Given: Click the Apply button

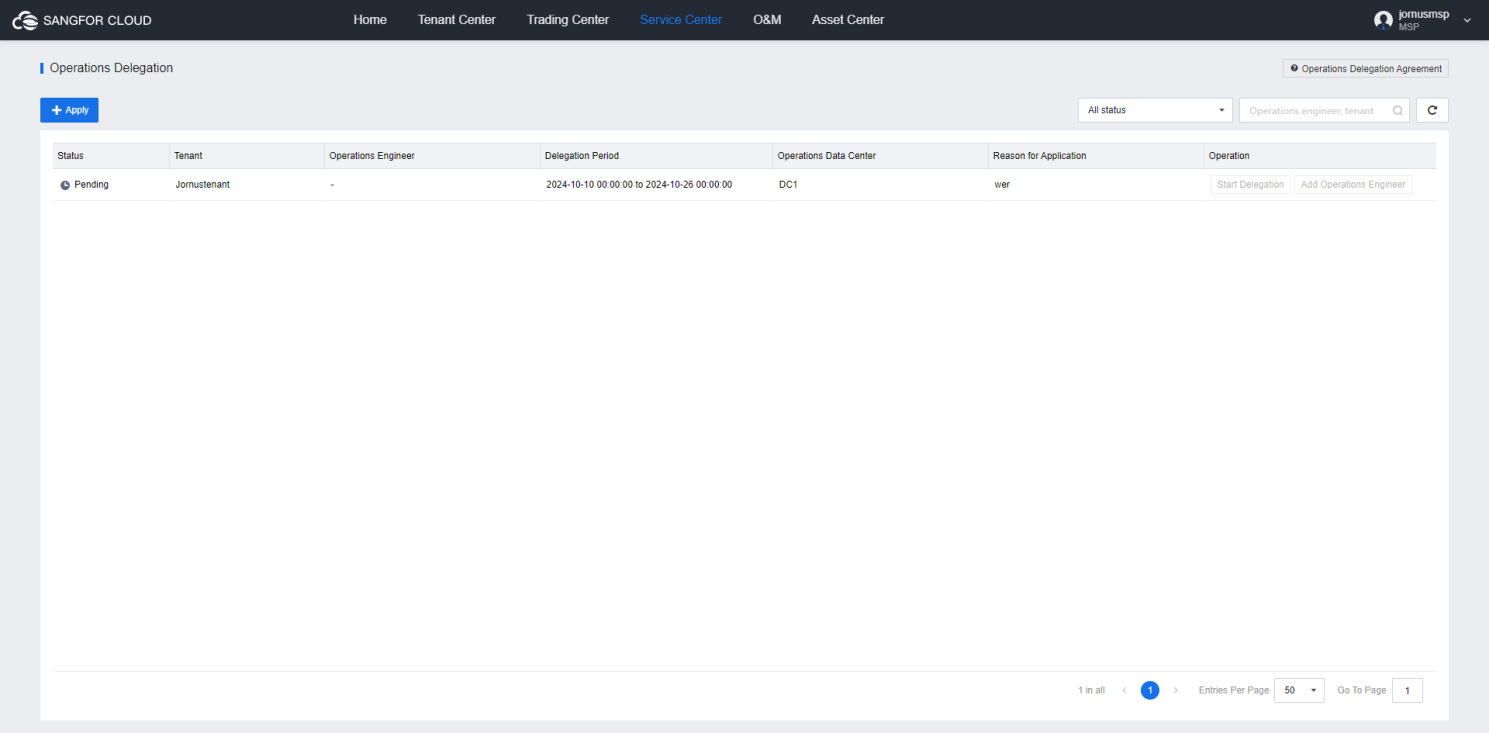Looking at the screenshot, I should coord(69,110).
